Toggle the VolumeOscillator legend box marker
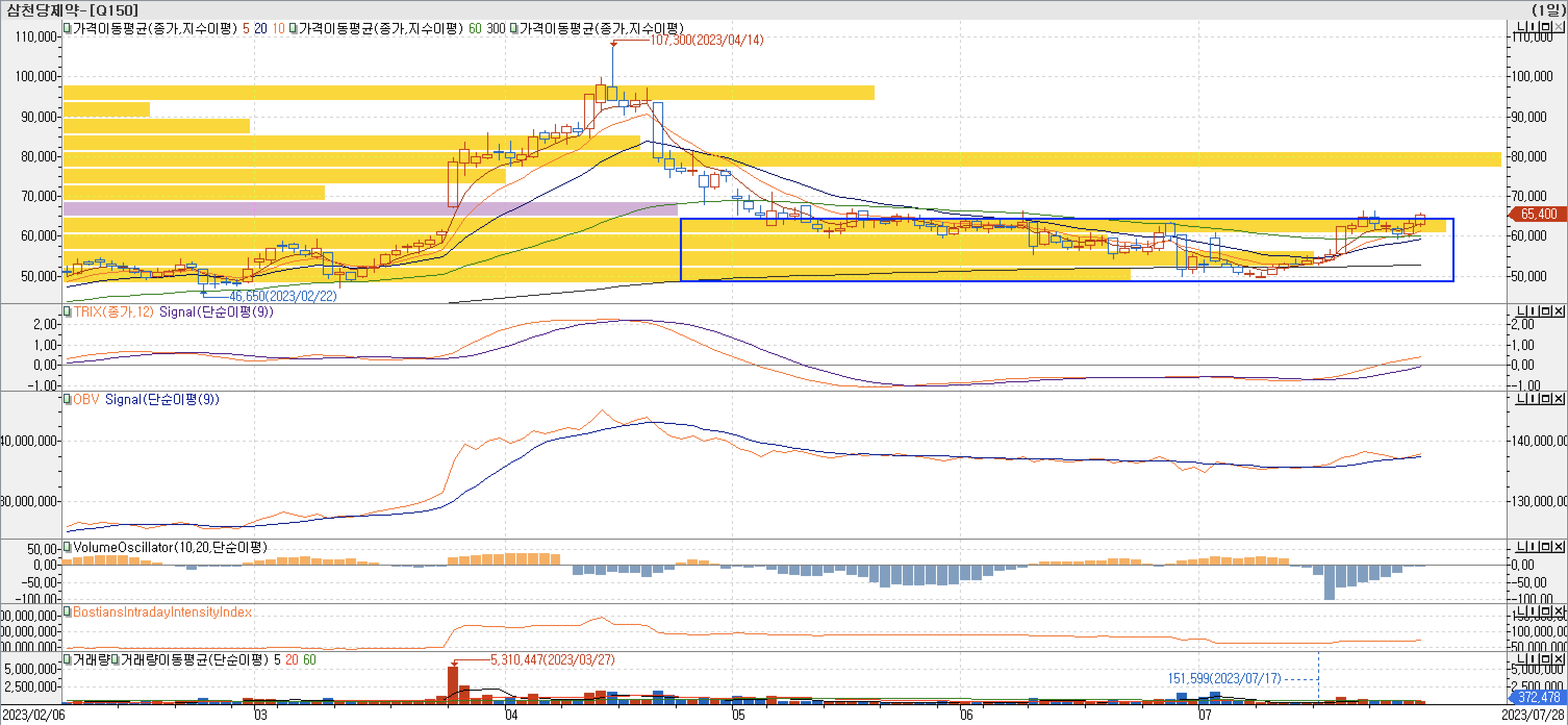 tap(68, 547)
